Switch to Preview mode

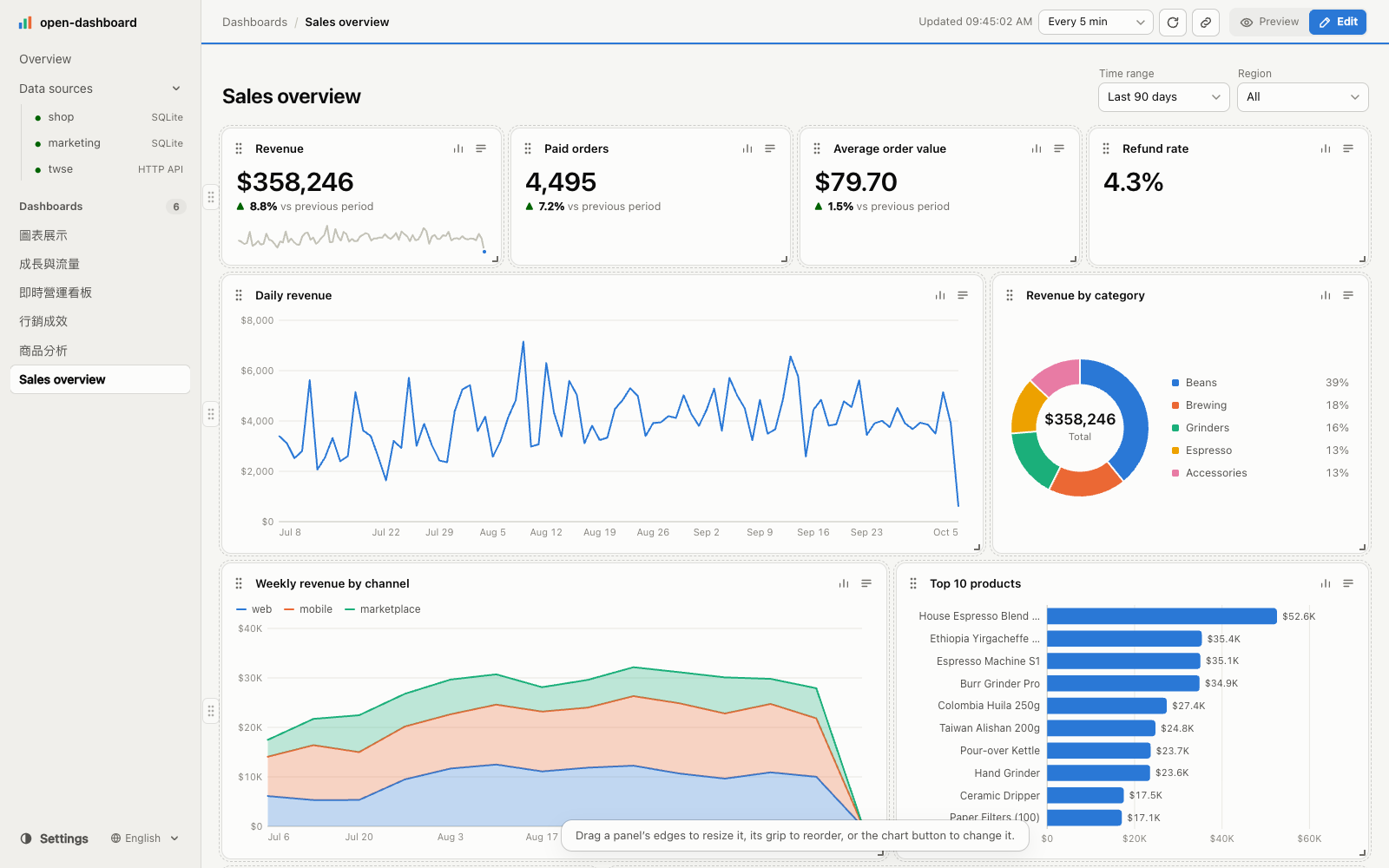coord(1270,23)
